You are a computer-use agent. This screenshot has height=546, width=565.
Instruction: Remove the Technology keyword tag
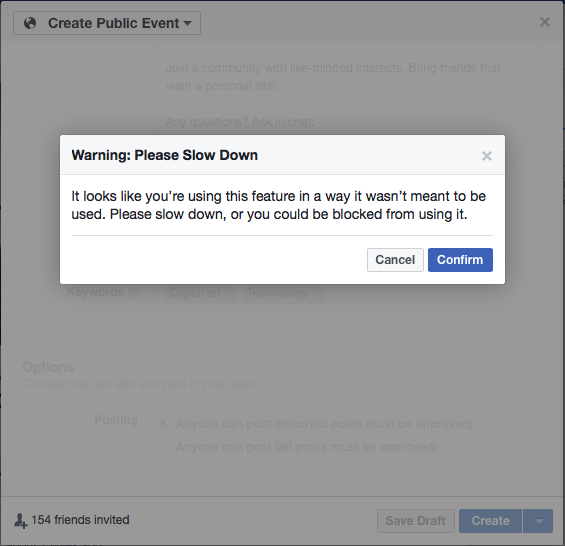316,293
